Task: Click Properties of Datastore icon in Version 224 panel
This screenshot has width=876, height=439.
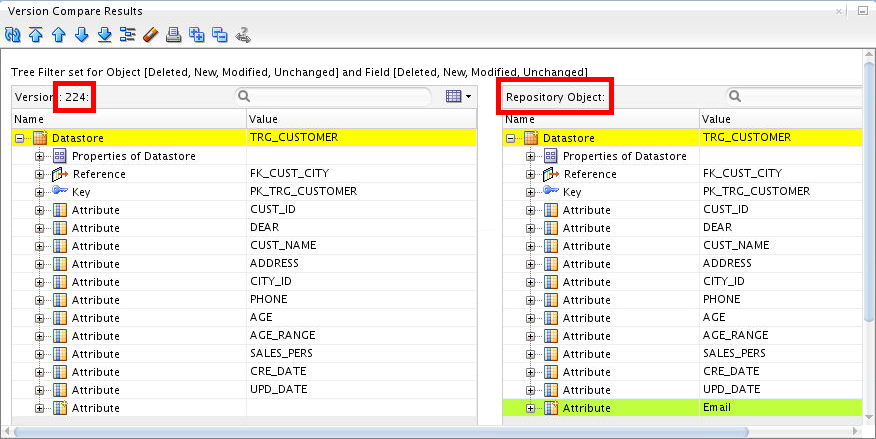Action: tap(60, 156)
